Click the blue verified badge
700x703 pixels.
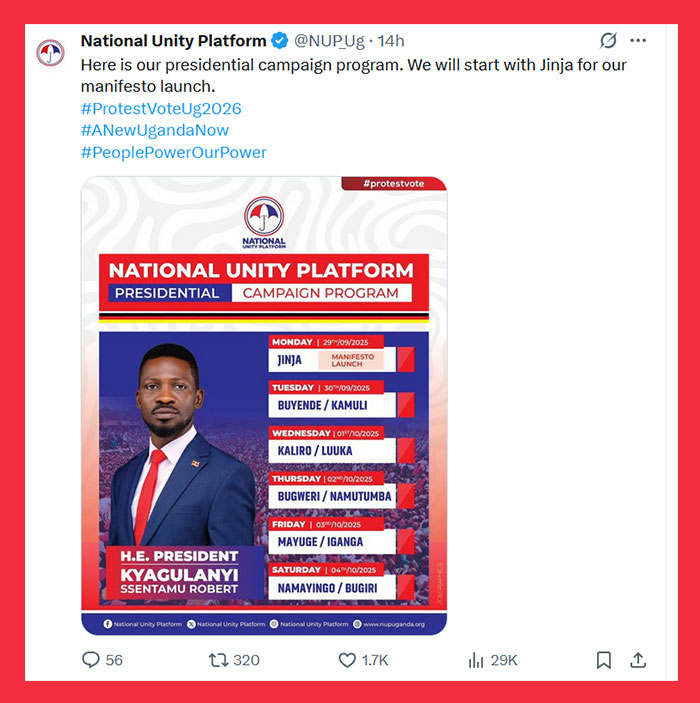pos(280,41)
